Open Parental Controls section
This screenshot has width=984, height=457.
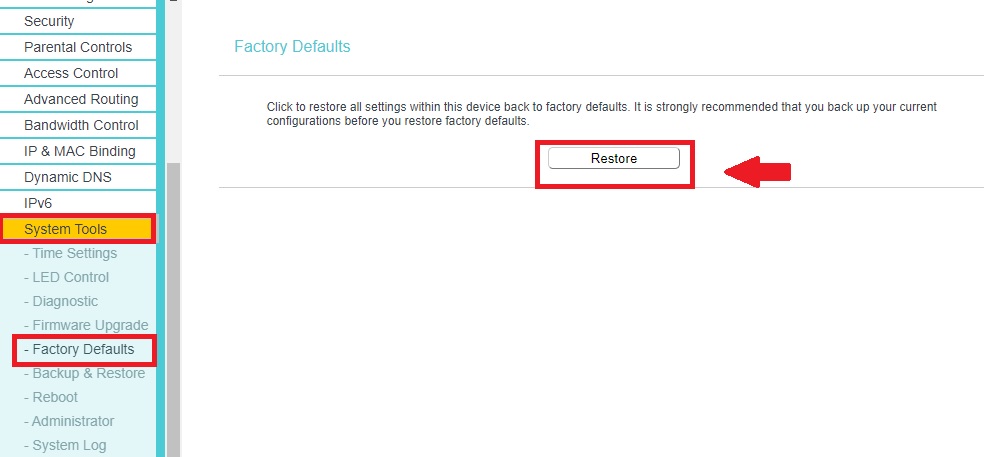click(x=78, y=47)
